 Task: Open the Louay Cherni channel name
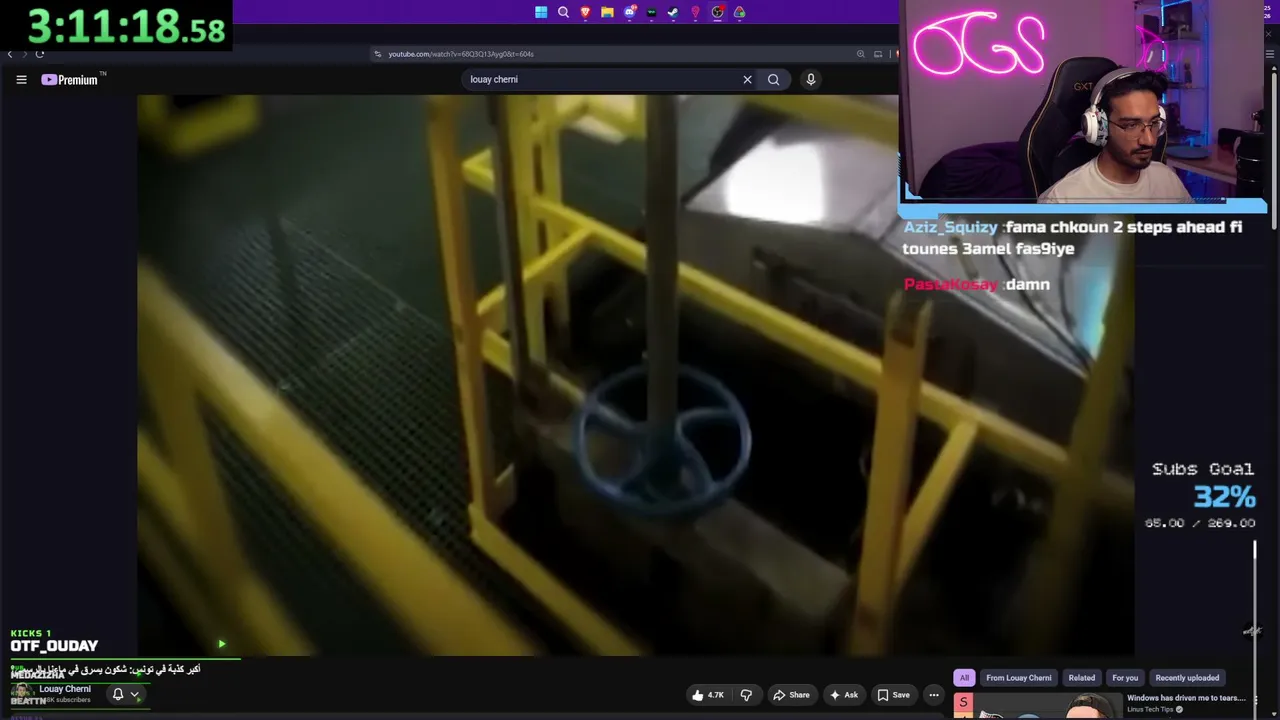tap(65, 689)
